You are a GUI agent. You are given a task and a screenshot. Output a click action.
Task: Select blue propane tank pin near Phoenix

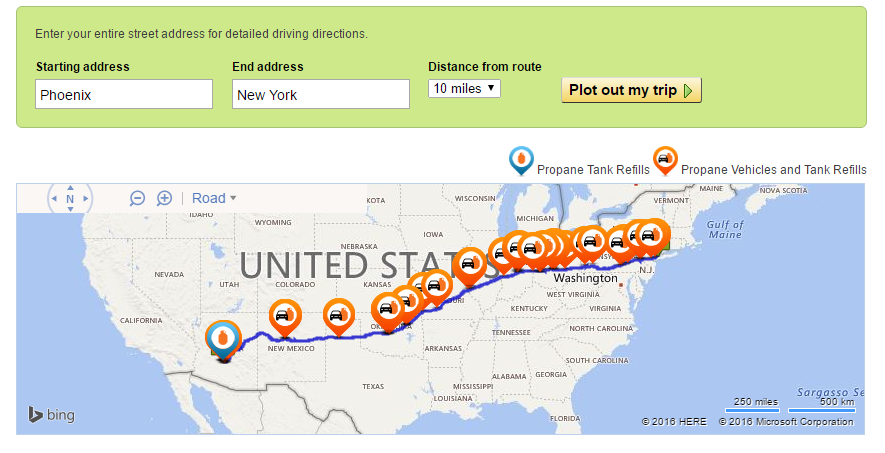point(224,338)
